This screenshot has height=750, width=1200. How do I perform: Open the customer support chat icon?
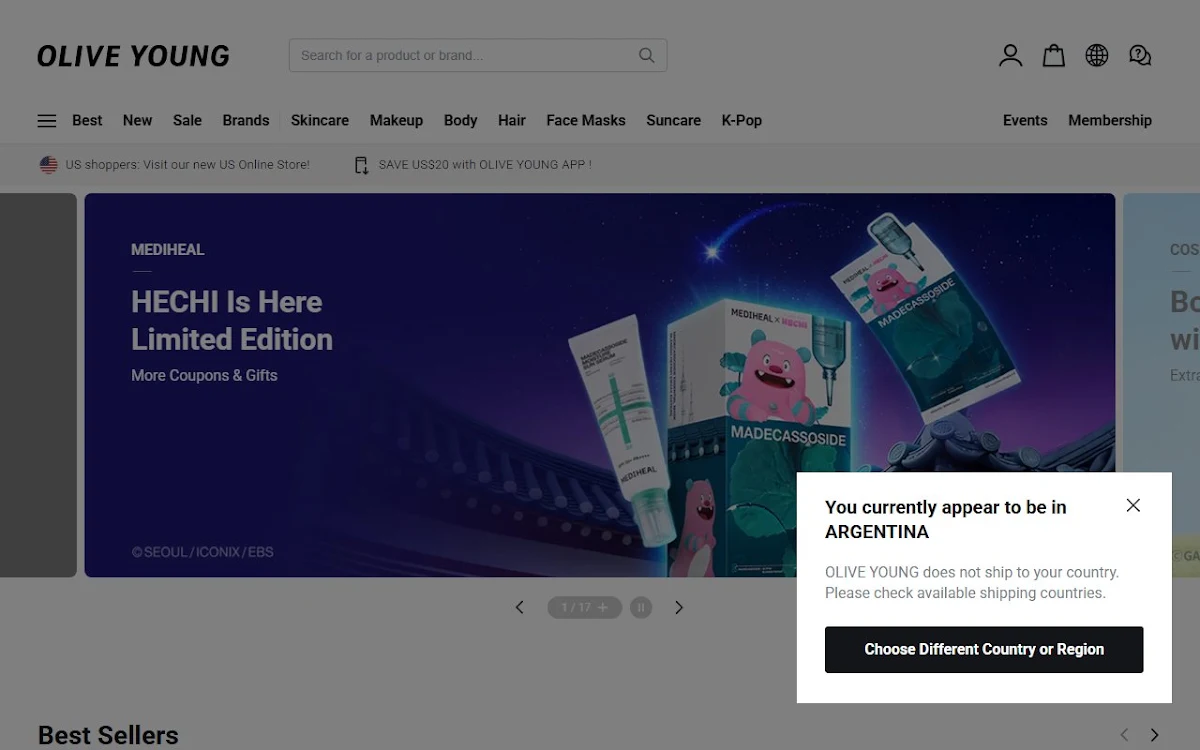pos(1140,56)
